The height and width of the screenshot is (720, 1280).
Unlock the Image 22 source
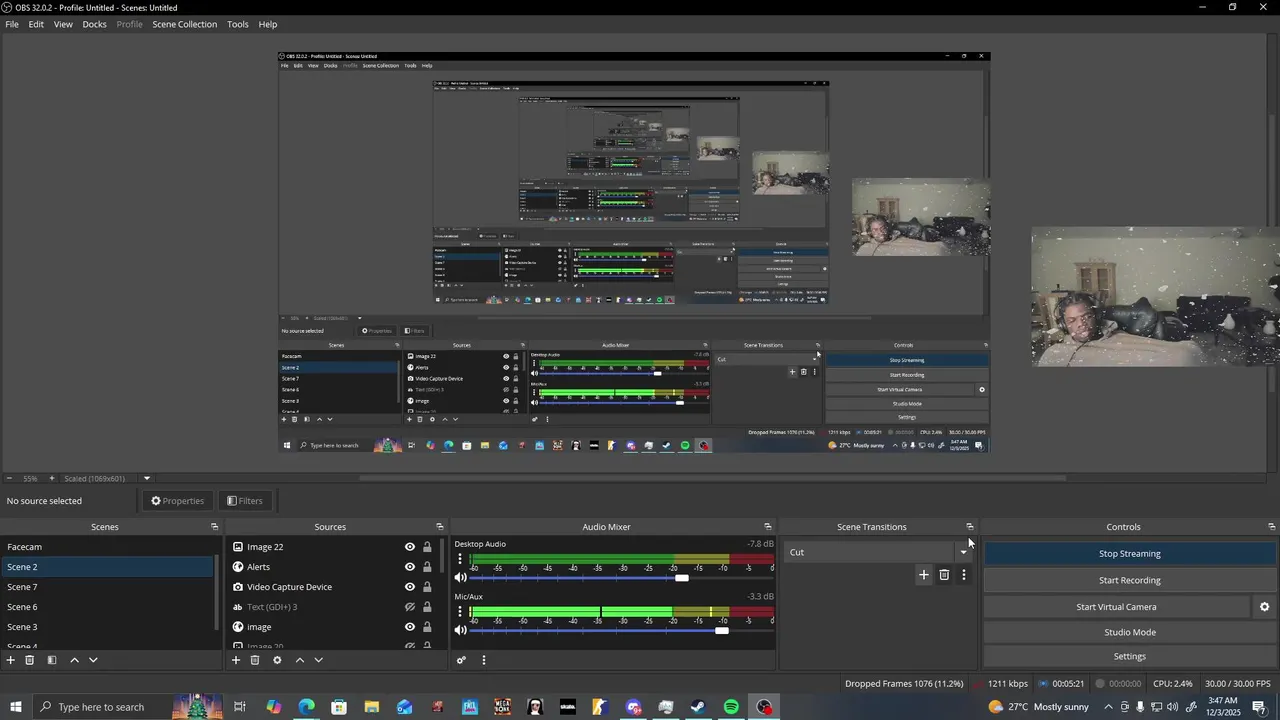(427, 547)
